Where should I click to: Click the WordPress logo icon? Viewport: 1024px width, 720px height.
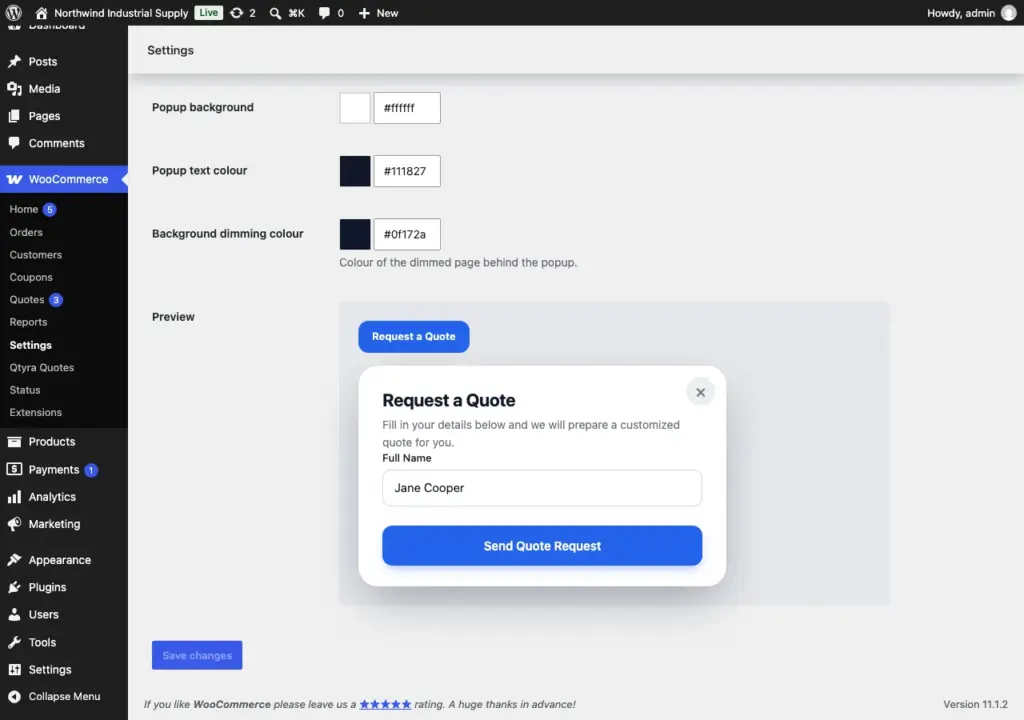coord(14,12)
